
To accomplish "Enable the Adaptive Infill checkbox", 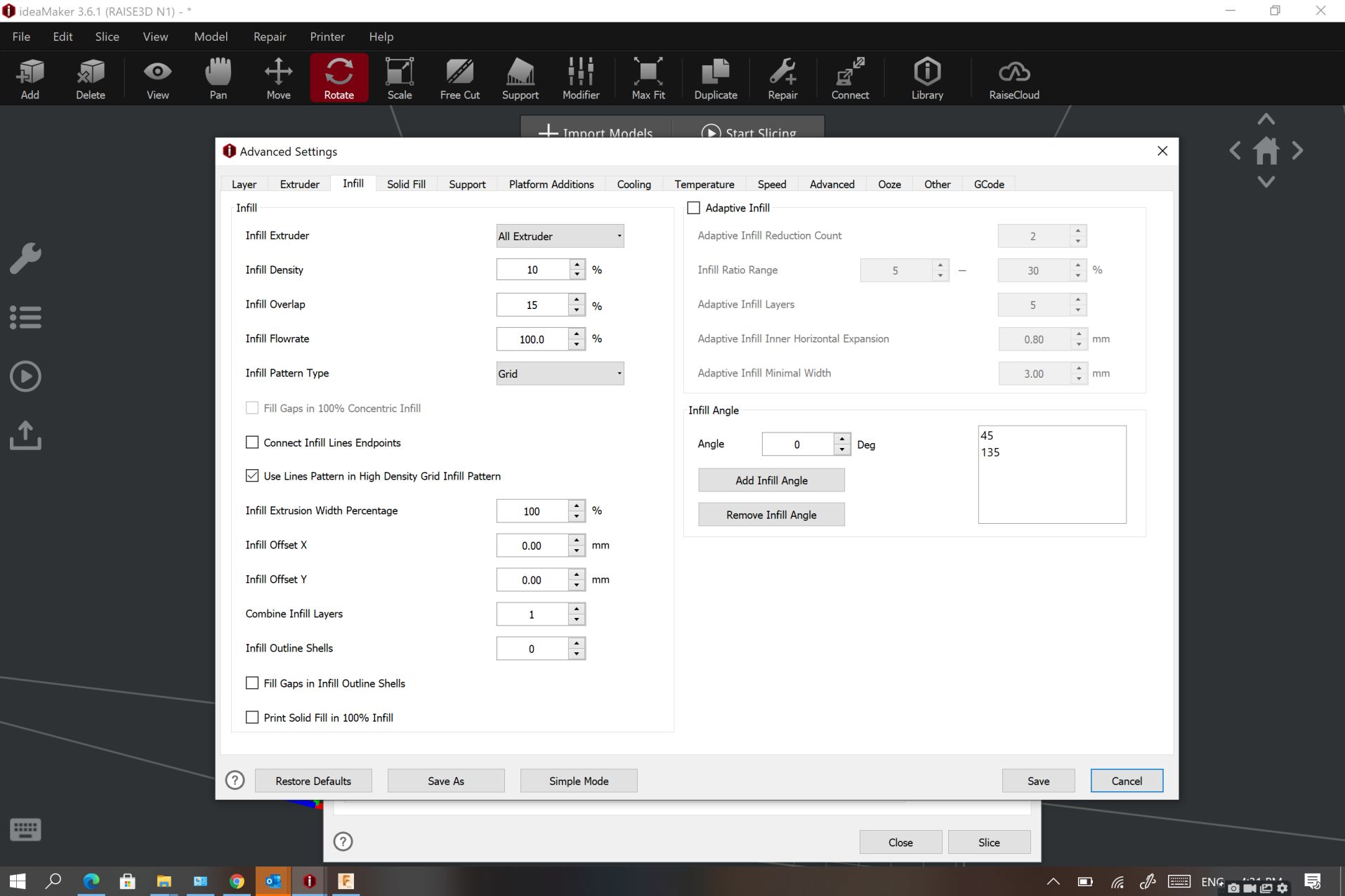I will [x=694, y=208].
